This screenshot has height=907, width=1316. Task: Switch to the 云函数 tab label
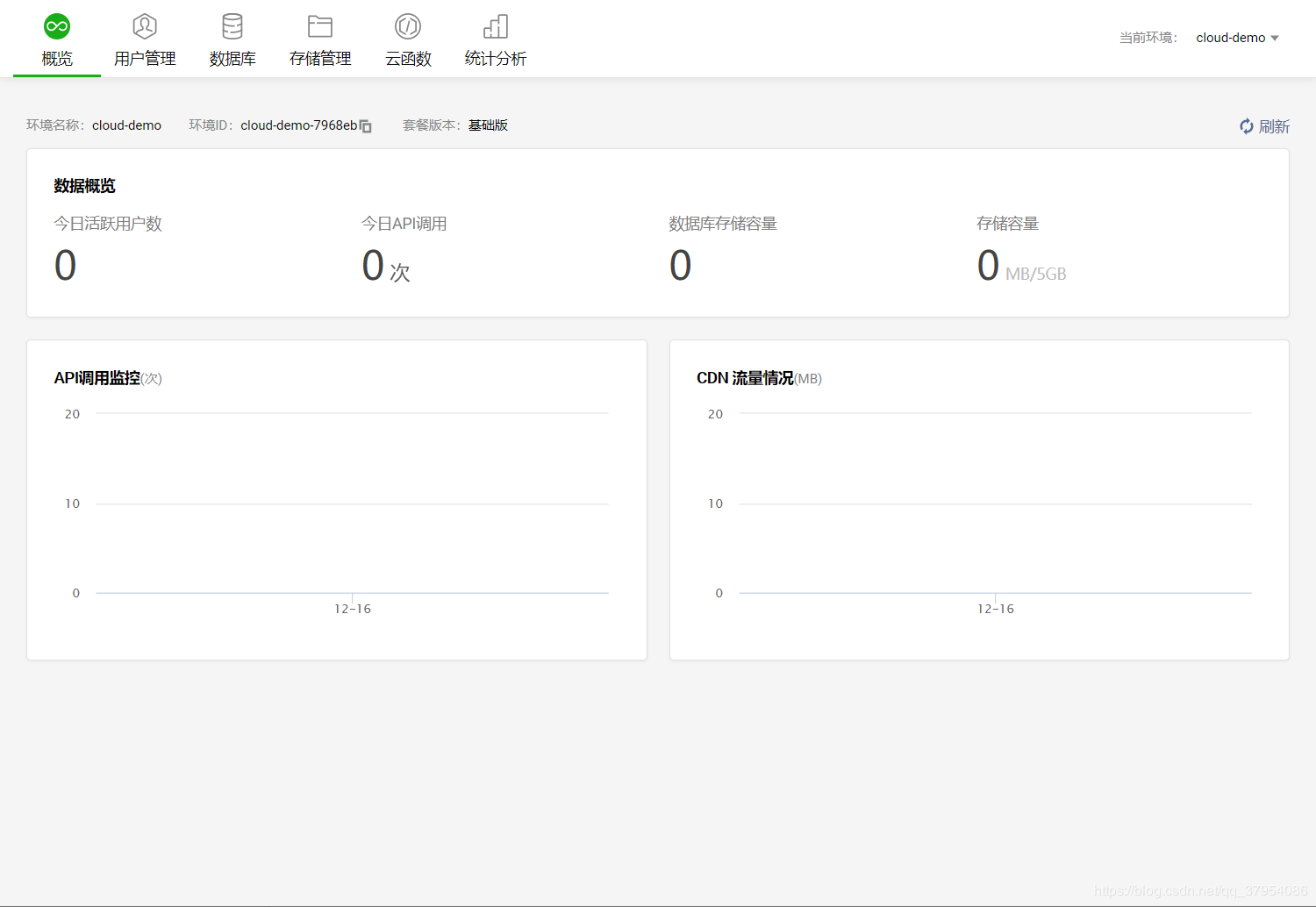point(408,59)
